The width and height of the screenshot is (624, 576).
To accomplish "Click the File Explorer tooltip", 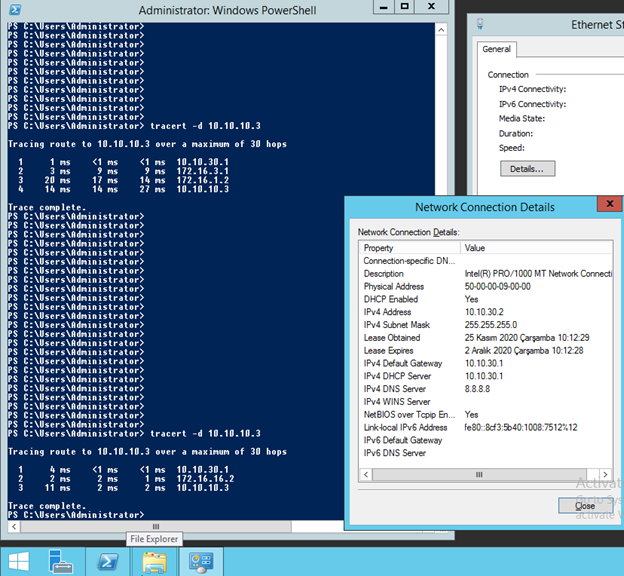I will (154, 539).
